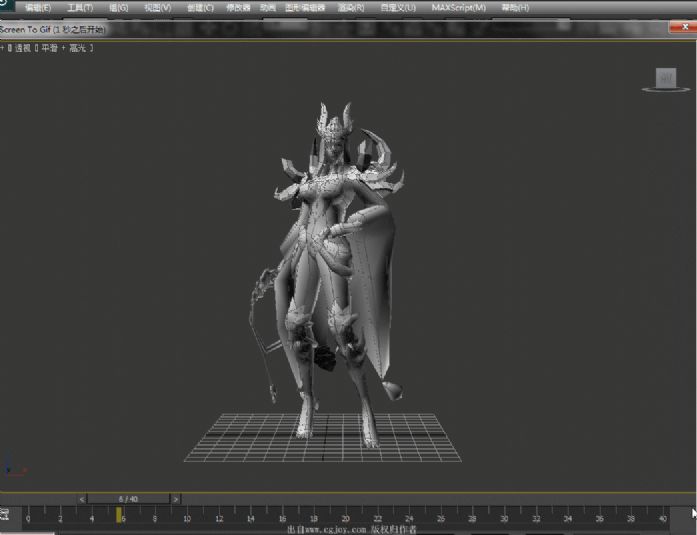
Task: Open the 图形编辑器 graph editors menu
Action: (x=305, y=8)
